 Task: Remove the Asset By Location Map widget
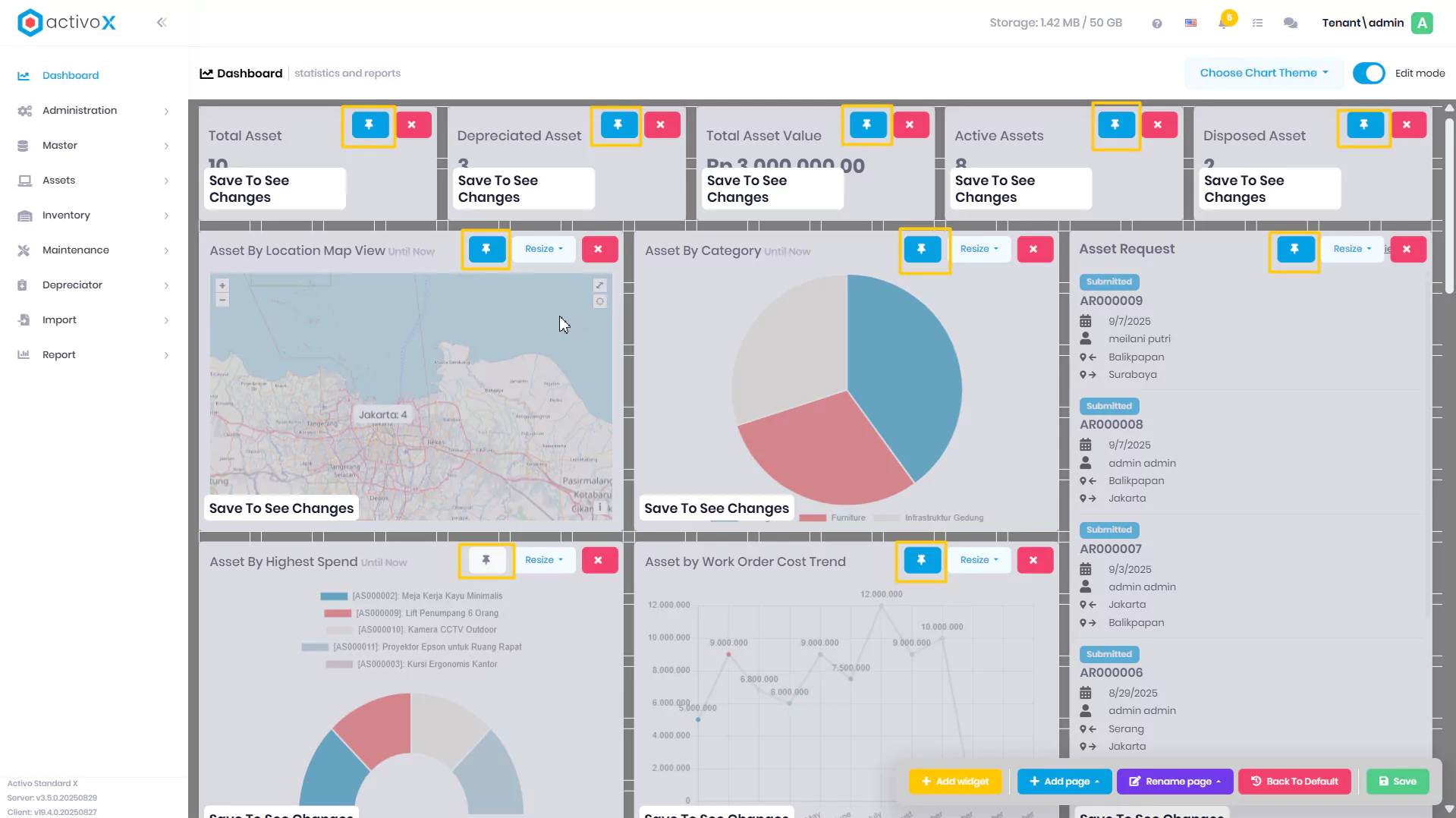[x=599, y=249]
